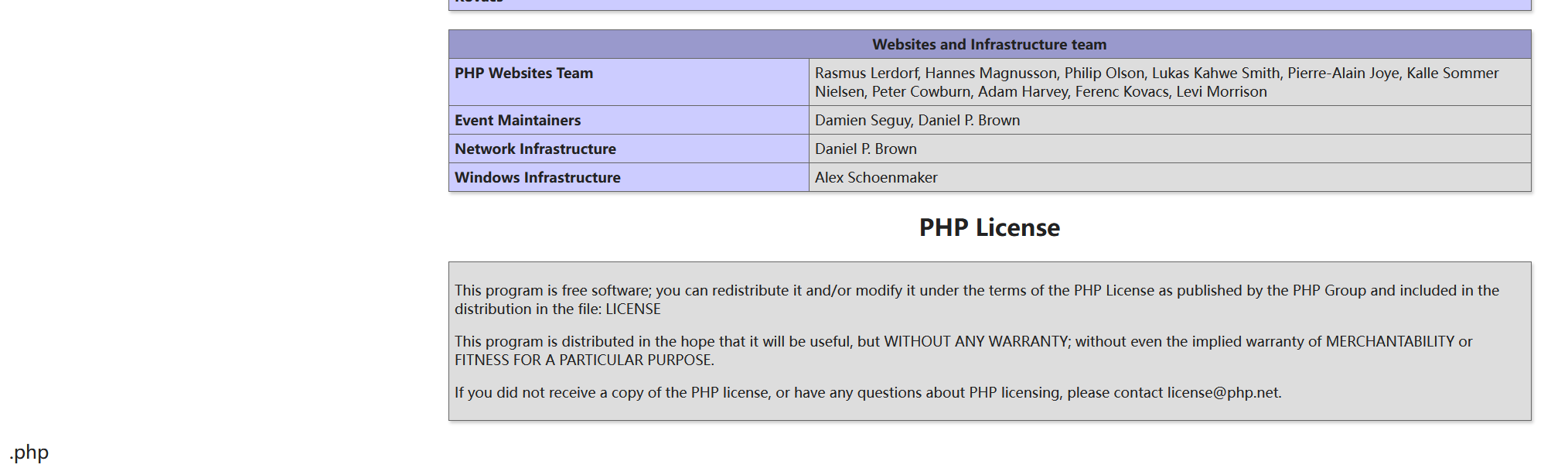1568x468 pixels.
Task: Click the license@php.net email address
Action: click(1222, 393)
